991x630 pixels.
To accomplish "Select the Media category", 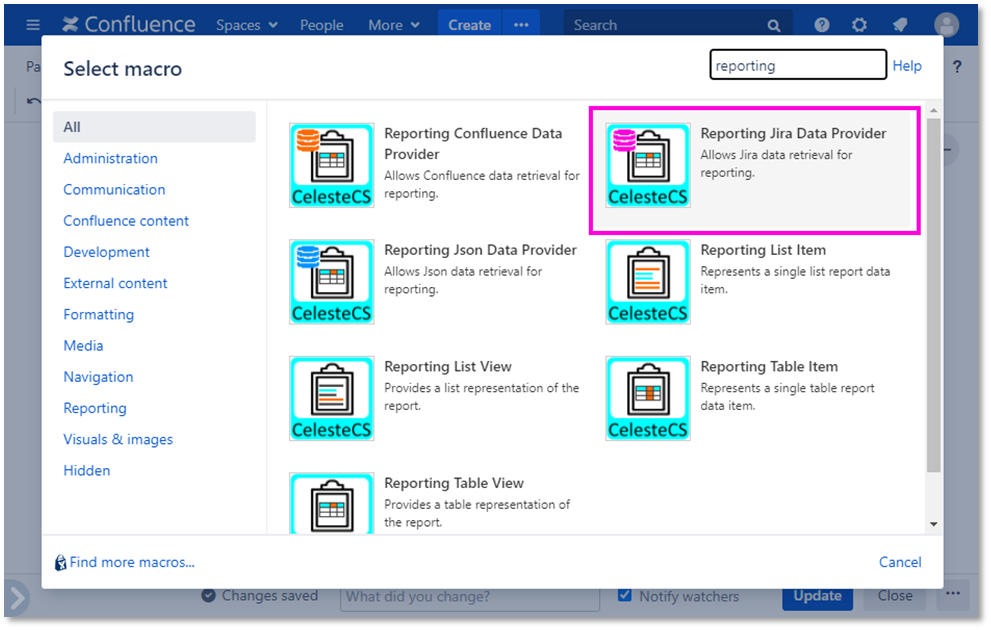I will [83, 346].
